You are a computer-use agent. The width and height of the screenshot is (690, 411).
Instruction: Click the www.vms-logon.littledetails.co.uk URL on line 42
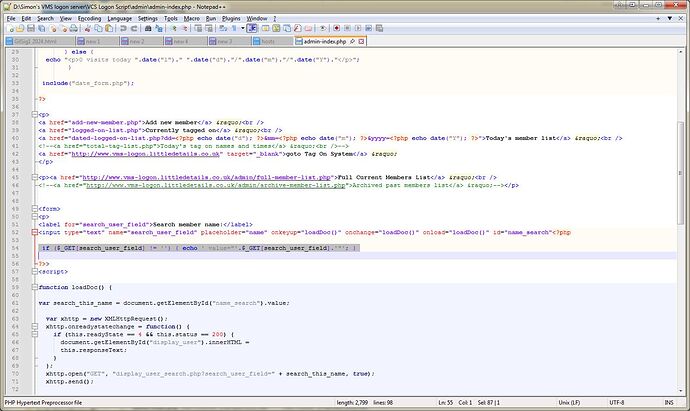[x=145, y=154]
